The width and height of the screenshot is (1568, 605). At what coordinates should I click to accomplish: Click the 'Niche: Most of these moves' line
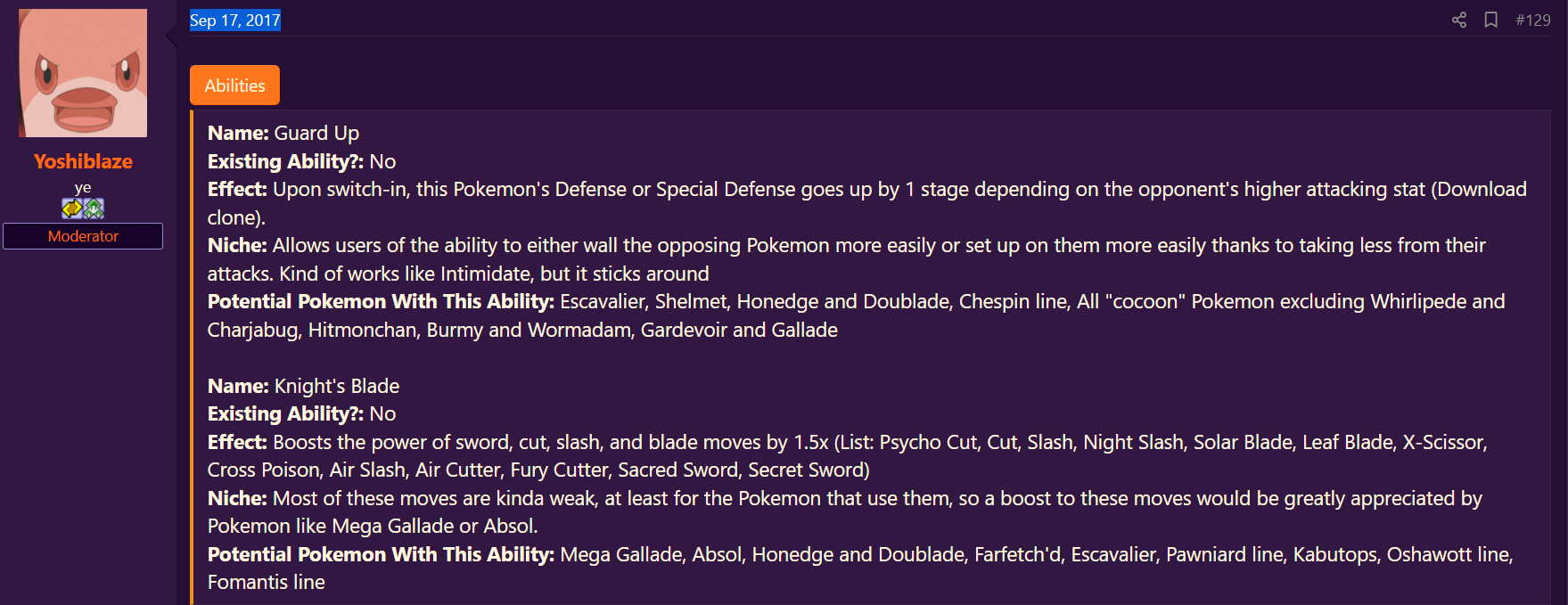[x=844, y=512]
